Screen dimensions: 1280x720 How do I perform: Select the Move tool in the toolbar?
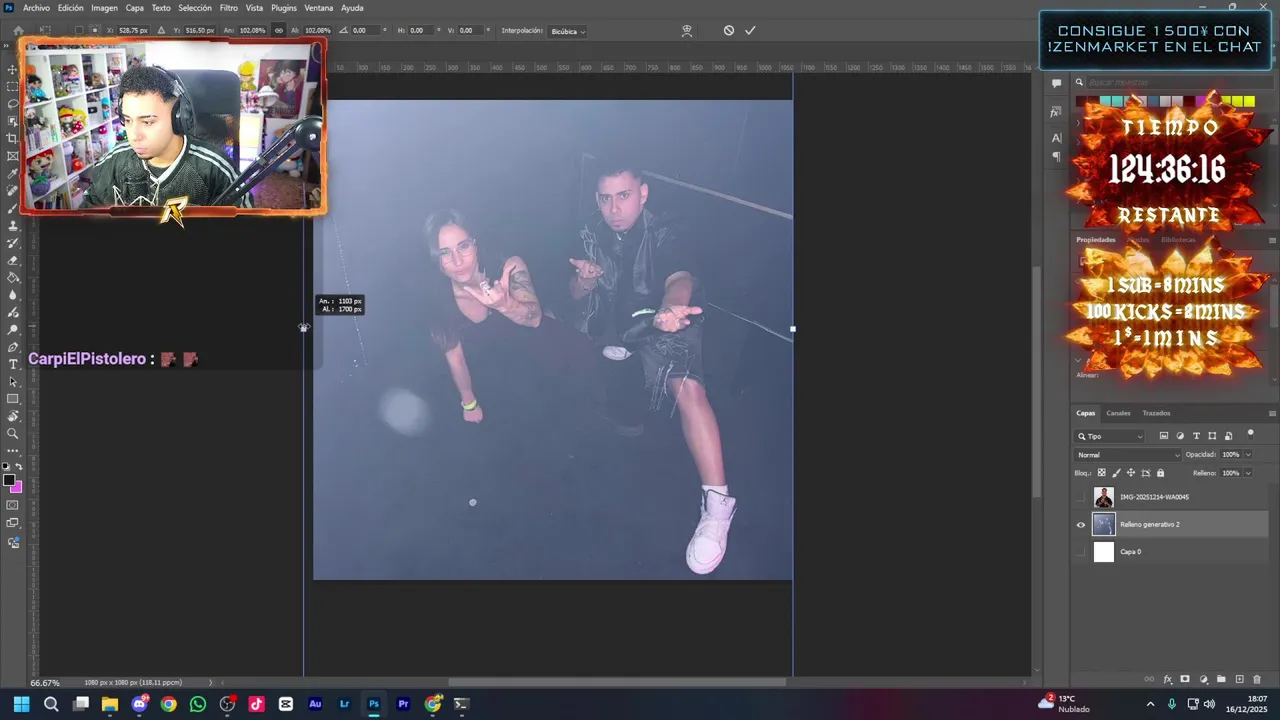[13, 69]
